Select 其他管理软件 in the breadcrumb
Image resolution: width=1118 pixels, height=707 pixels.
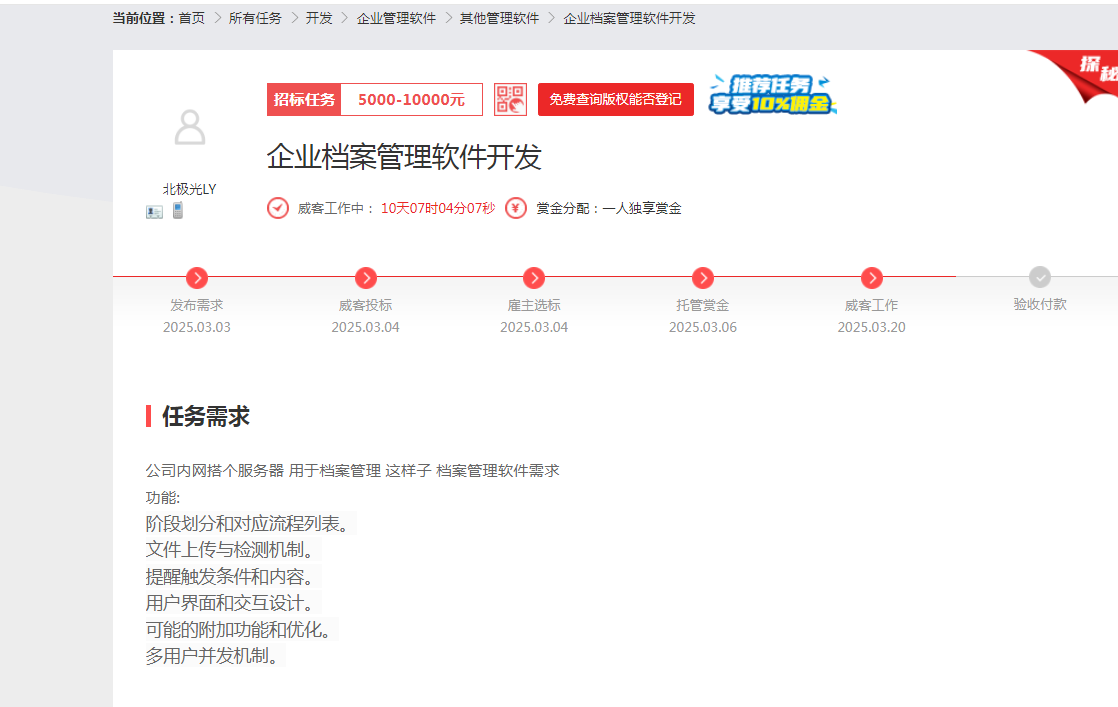click(x=499, y=18)
